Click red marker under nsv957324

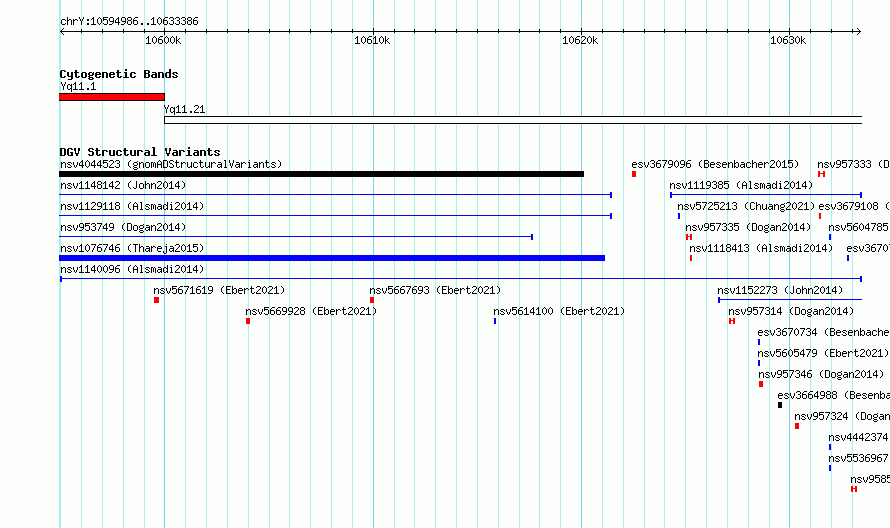(x=797, y=426)
